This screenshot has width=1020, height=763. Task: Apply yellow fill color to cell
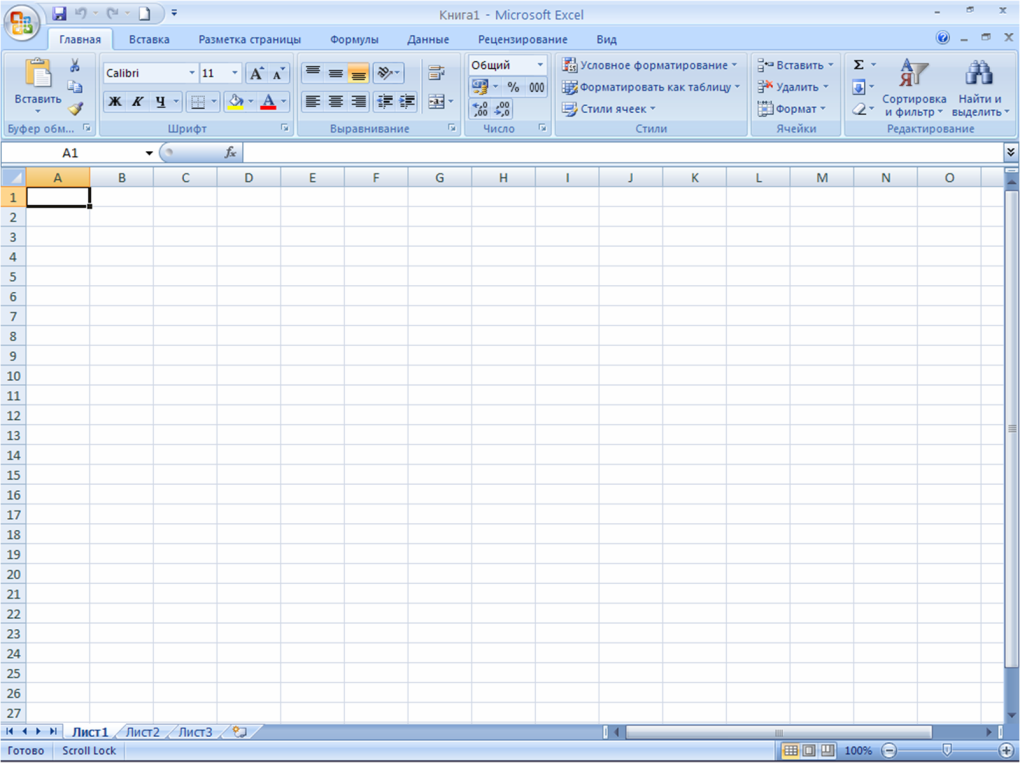235,101
